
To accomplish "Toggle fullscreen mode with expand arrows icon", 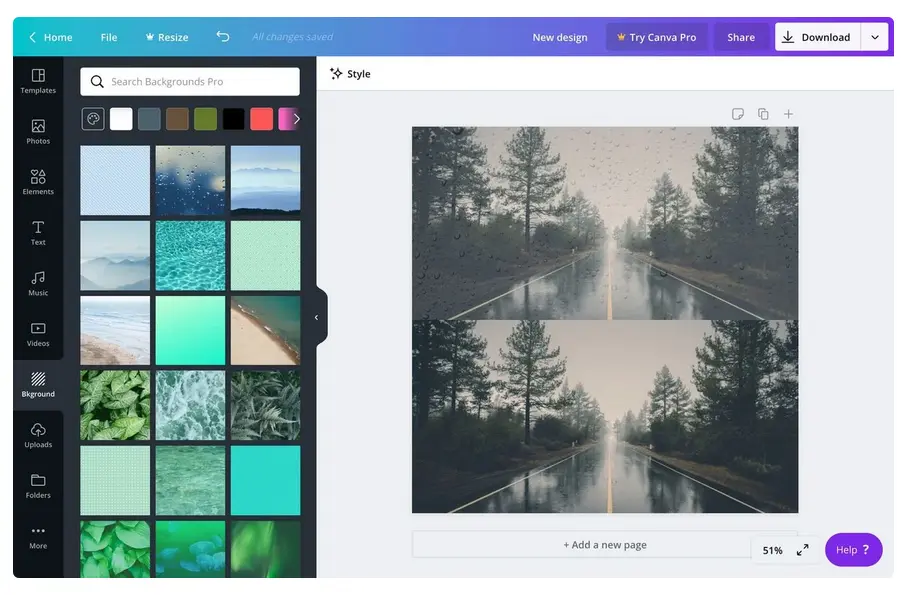I will tap(802, 550).
